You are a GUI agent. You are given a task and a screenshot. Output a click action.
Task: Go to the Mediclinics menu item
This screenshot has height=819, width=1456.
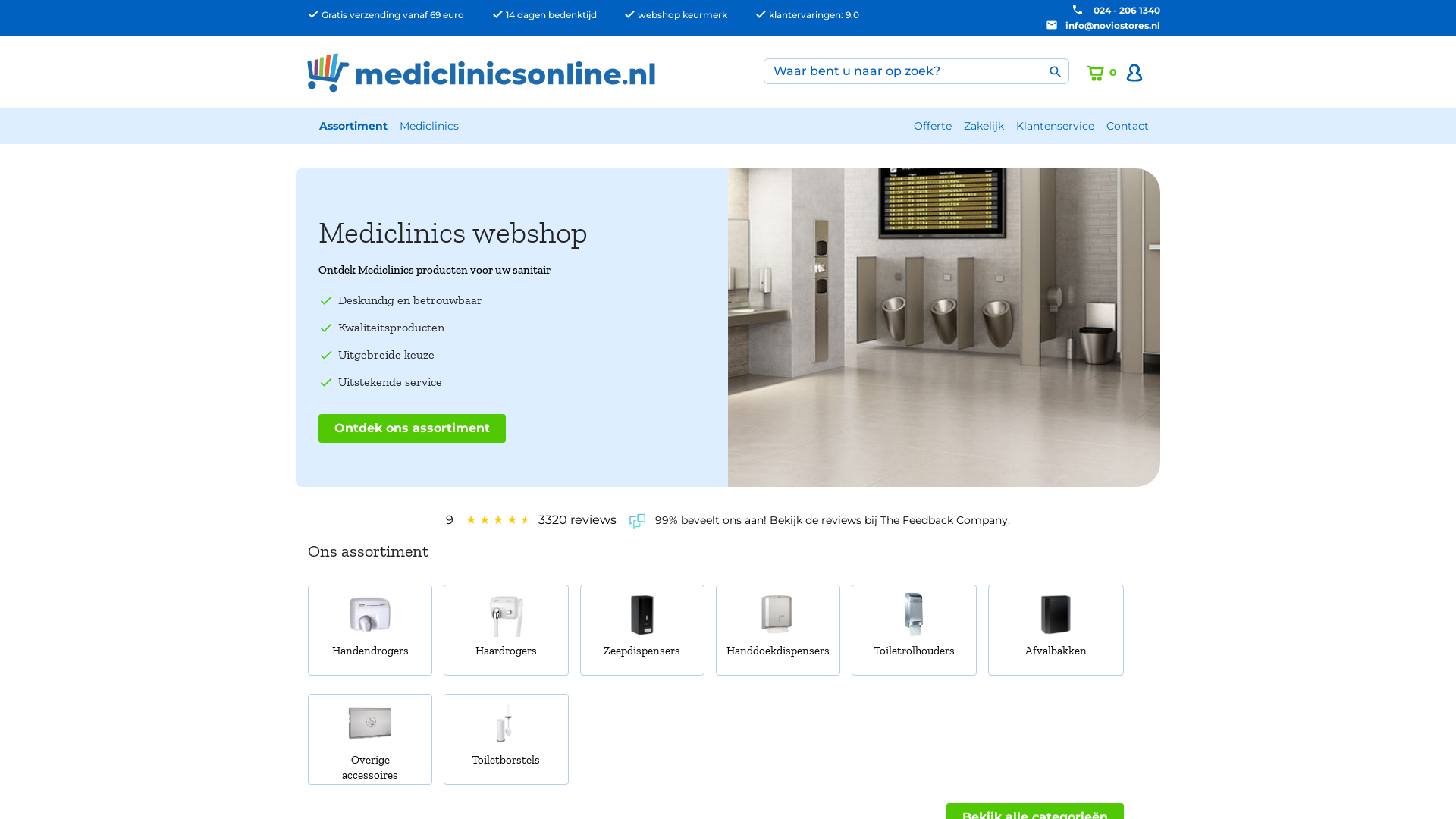point(429,126)
